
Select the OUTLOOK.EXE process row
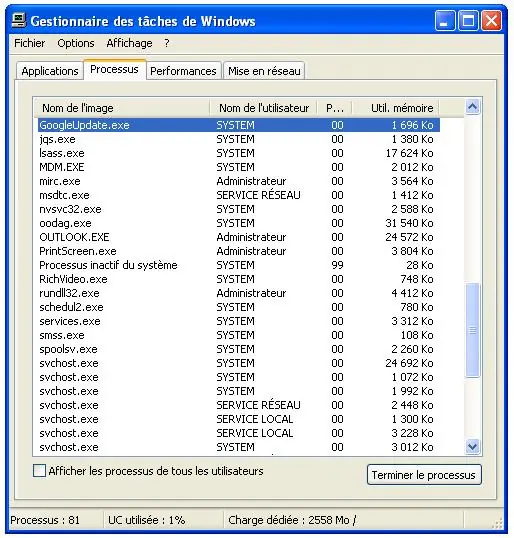tap(239, 237)
